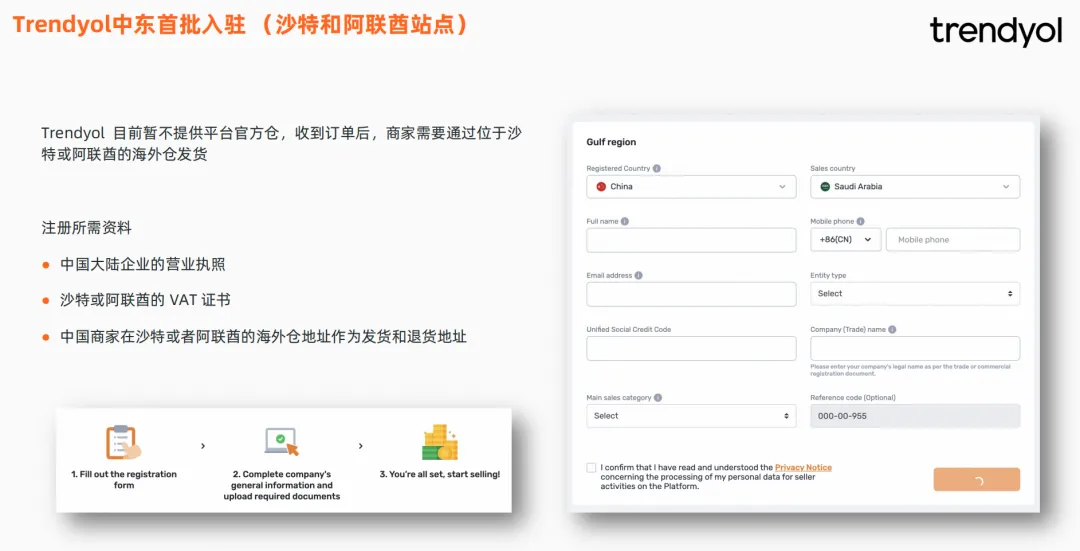
Task: Click the 'Entity type' label
Action: 828,276
